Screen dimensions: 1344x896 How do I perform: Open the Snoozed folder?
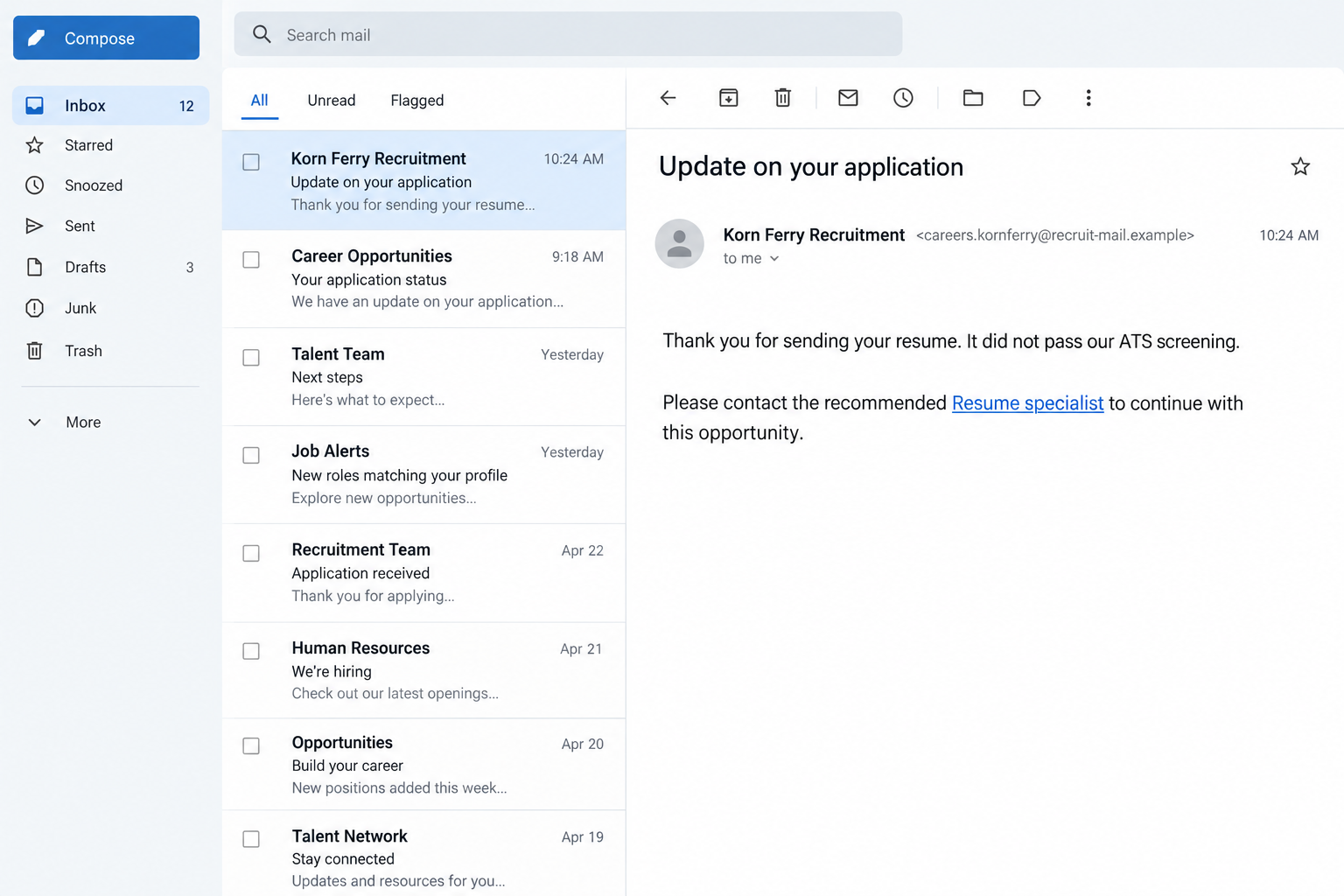pos(110,185)
